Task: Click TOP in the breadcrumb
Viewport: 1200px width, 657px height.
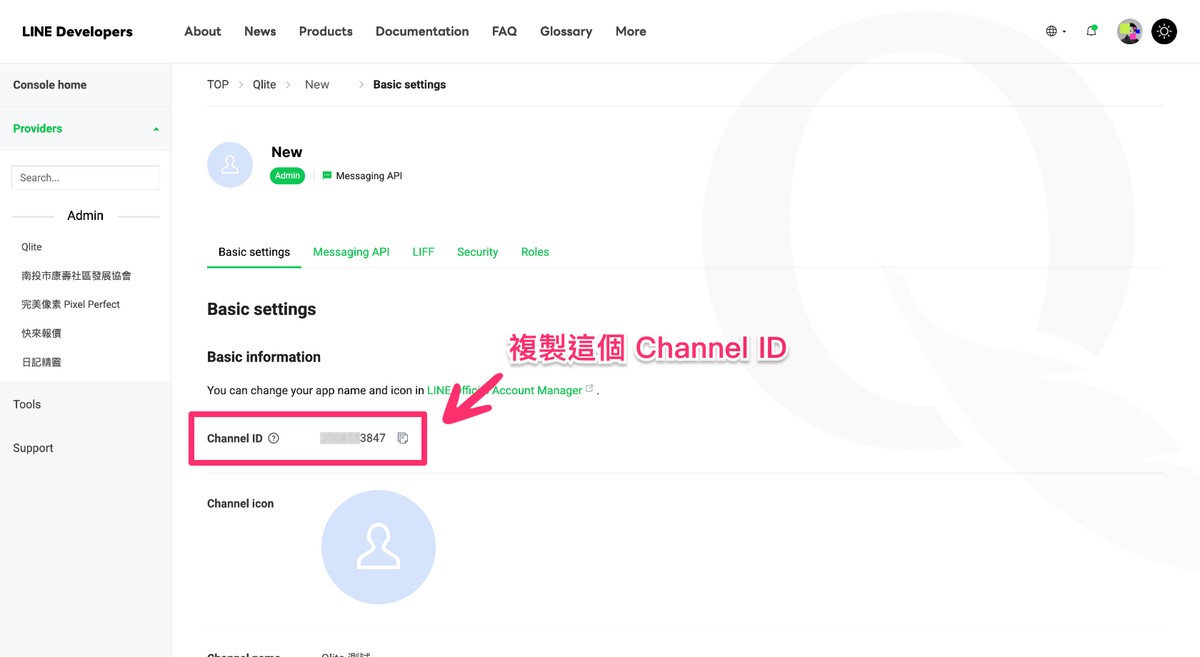Action: [x=218, y=85]
